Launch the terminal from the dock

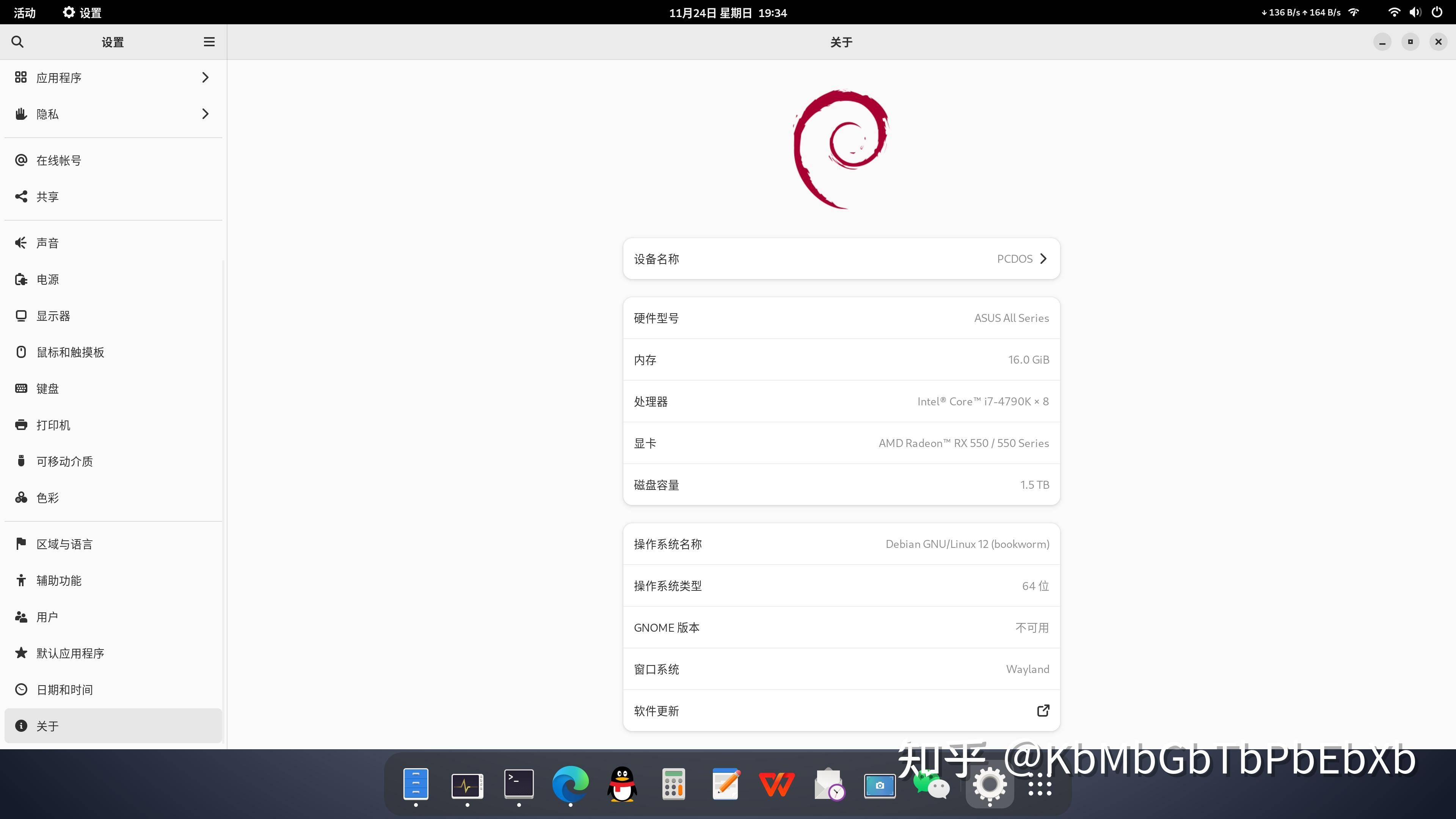coord(519,784)
